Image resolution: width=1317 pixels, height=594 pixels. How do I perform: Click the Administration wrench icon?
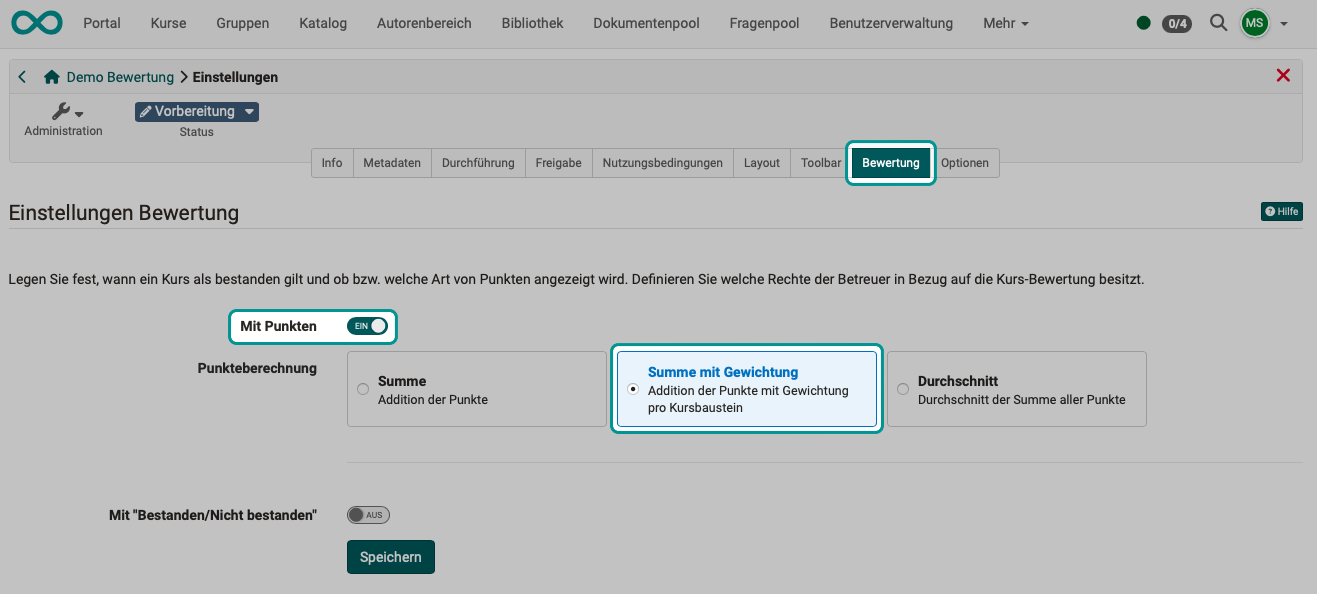coord(62,113)
